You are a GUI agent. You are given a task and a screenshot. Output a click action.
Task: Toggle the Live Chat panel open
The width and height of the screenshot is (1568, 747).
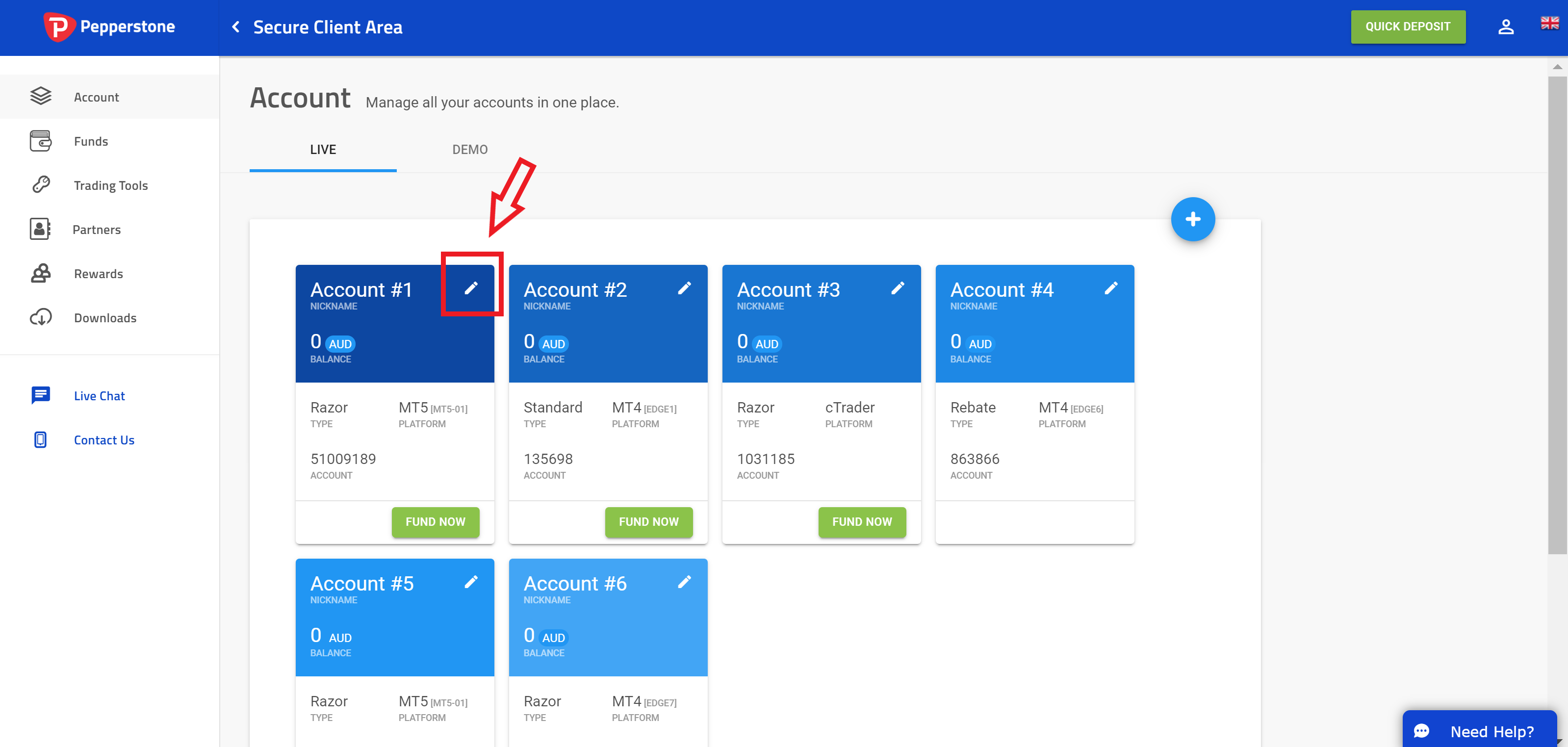pos(99,395)
